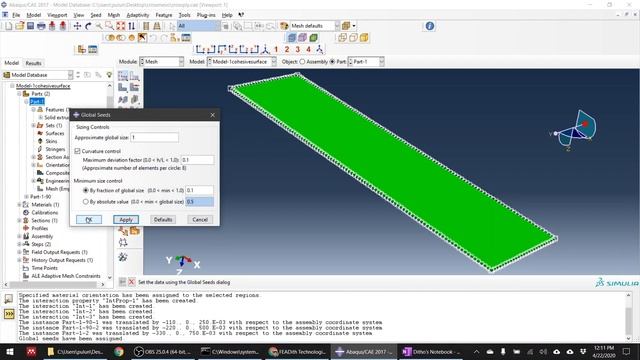Open the OBS taskbar item
Image resolution: width=640 pixels, height=360 pixels.
[x=162, y=352]
